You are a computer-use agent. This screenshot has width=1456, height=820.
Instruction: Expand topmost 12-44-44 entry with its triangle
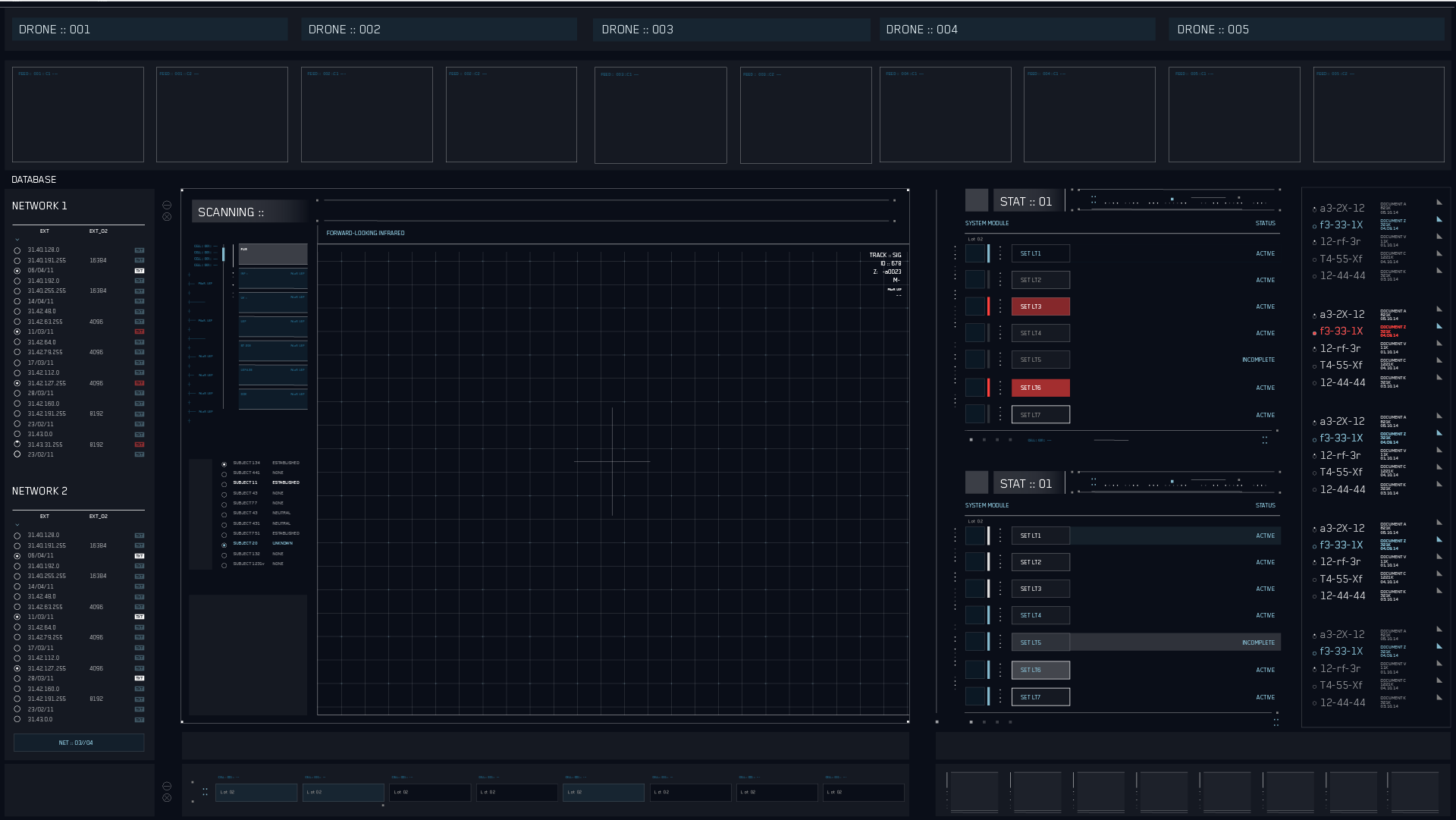pyautogui.click(x=1439, y=271)
